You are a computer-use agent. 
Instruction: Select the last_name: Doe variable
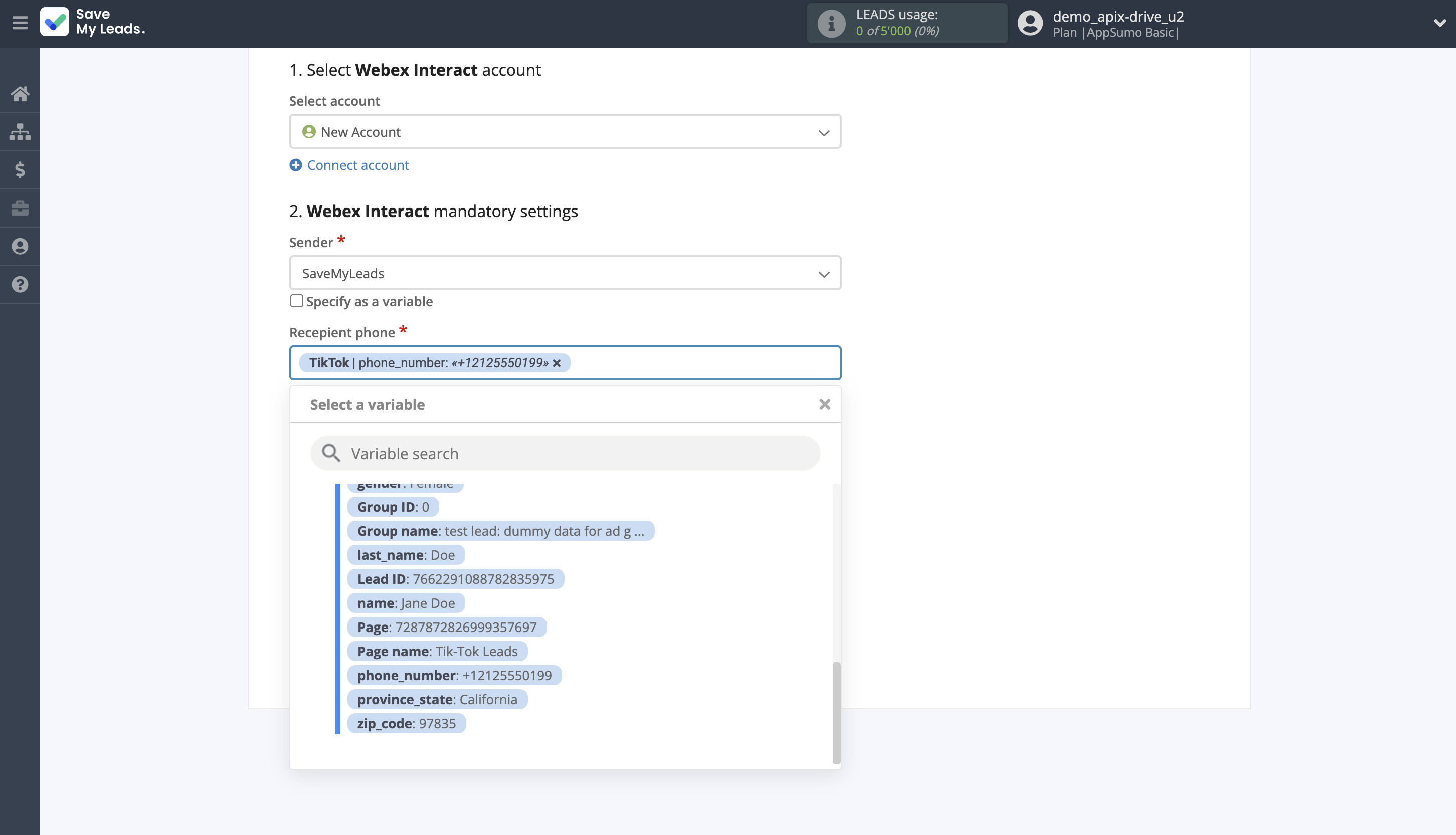point(406,555)
